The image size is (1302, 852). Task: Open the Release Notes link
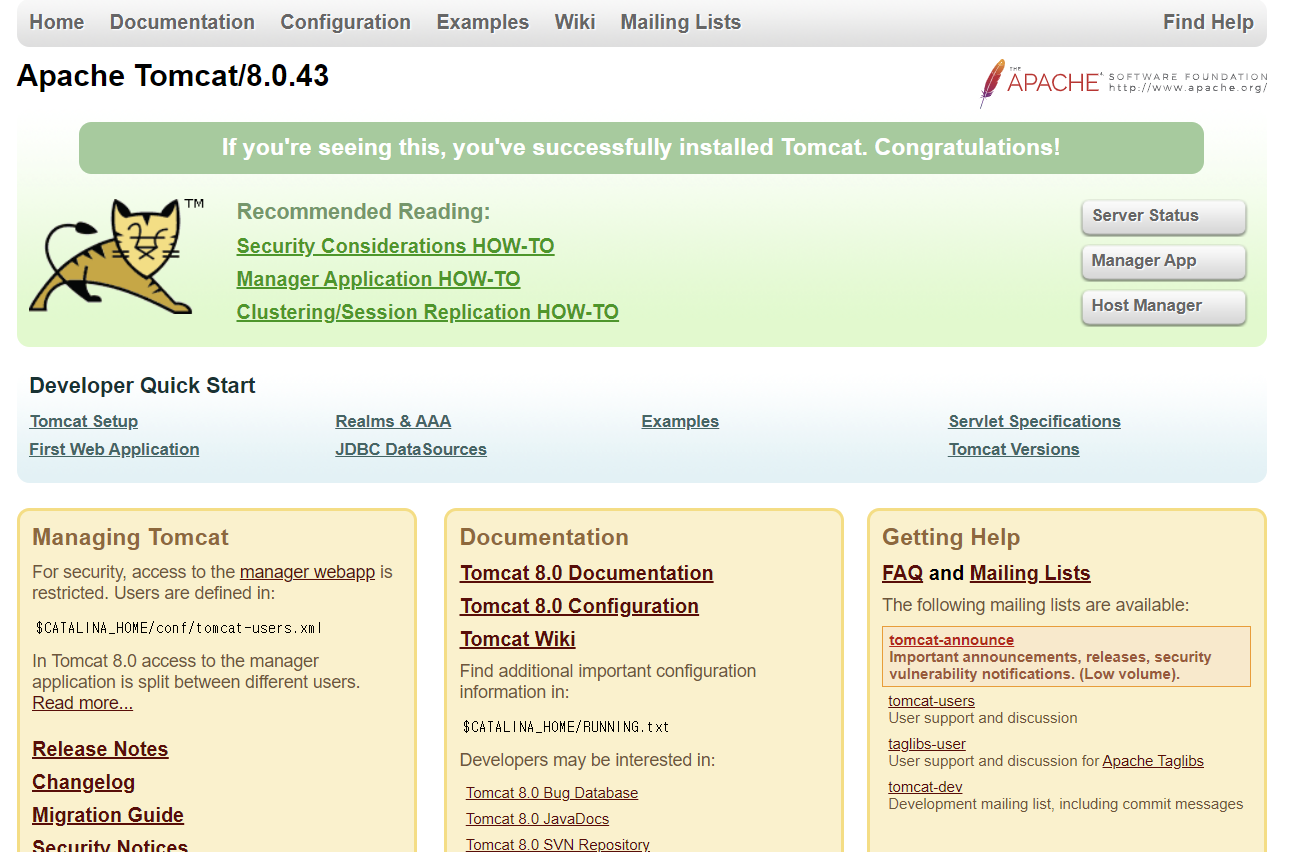(100, 749)
